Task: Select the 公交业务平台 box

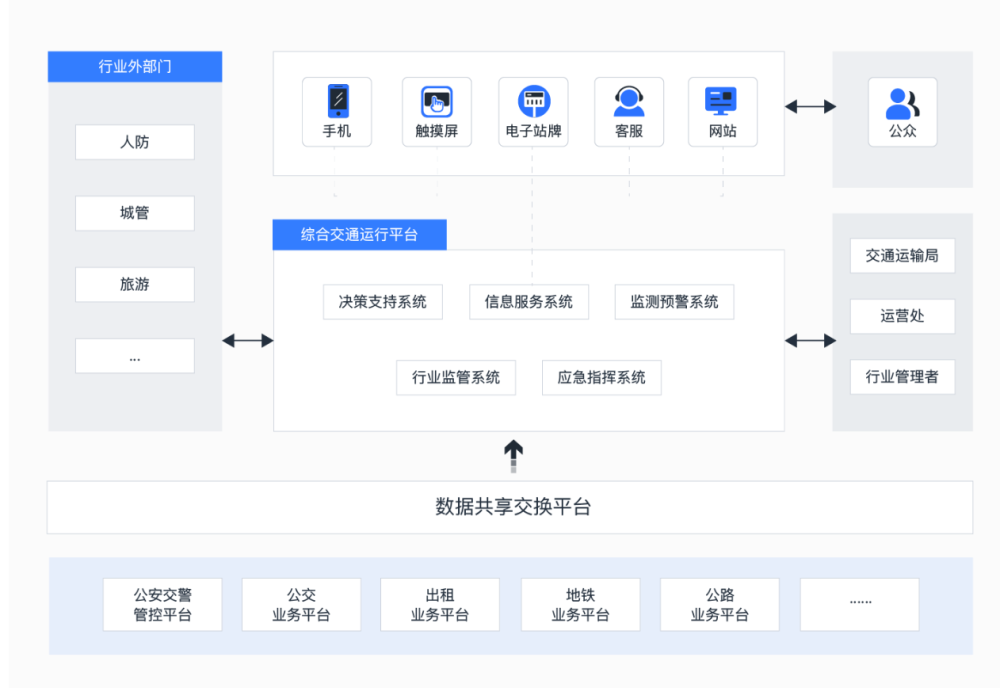Action: (301, 604)
